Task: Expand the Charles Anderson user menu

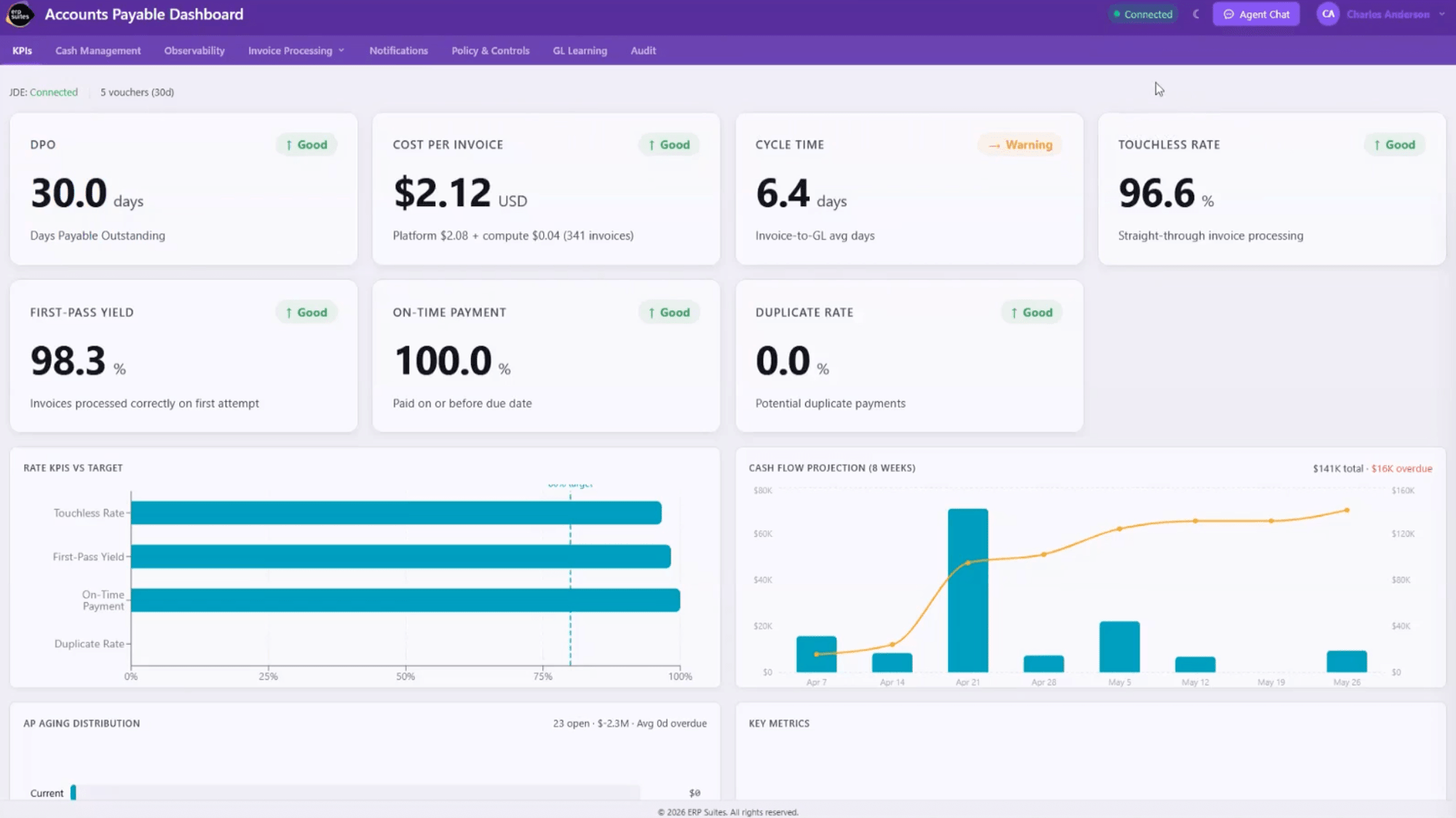Action: (x=1396, y=15)
